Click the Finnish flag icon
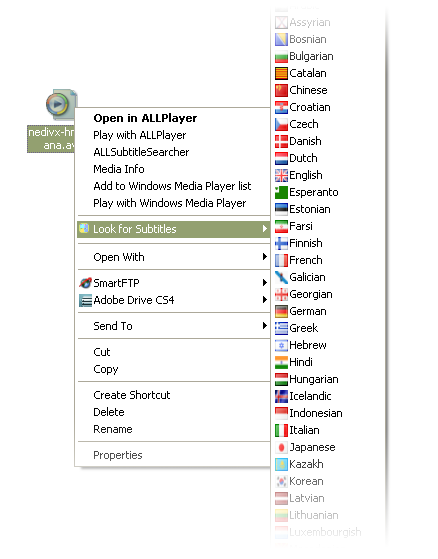Screen dimensions: 438x559 click(x=281, y=243)
